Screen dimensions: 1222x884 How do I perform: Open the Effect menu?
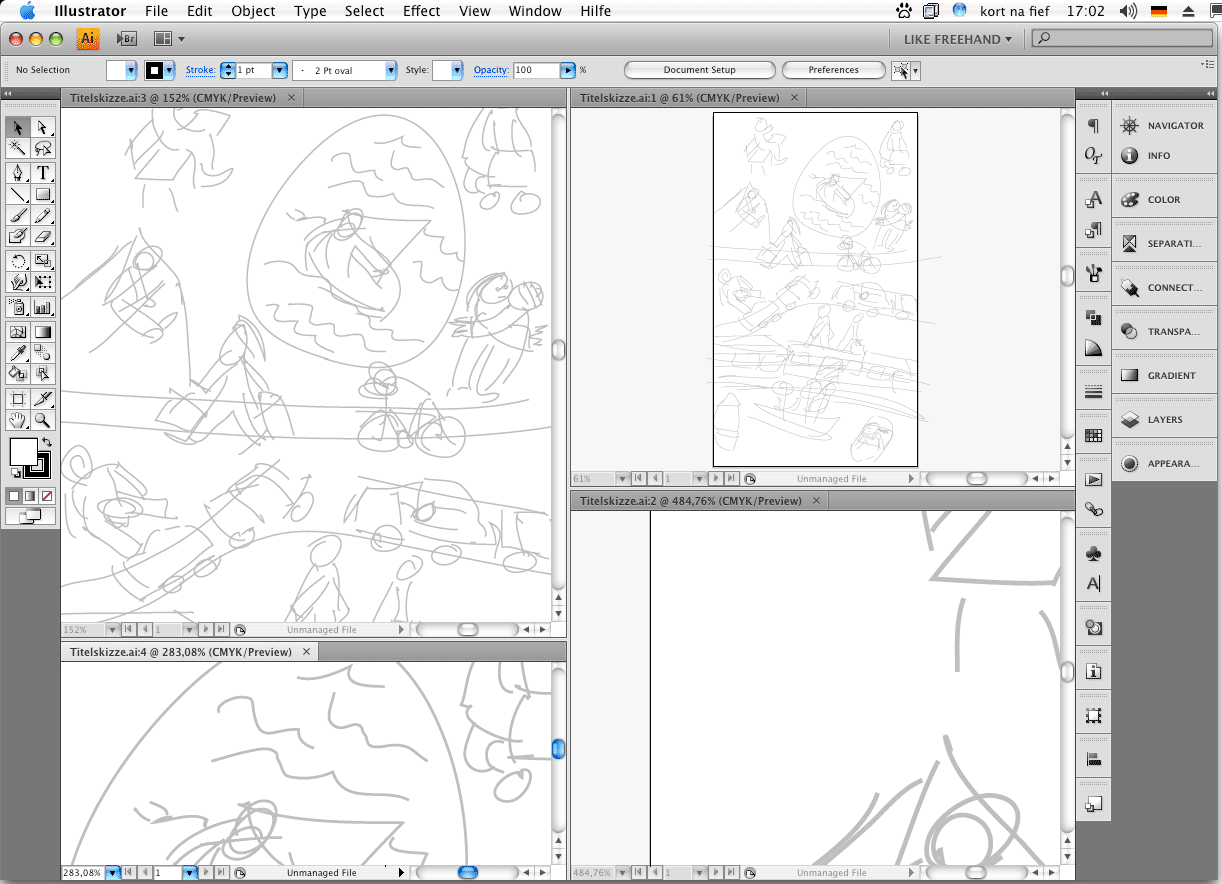(421, 11)
